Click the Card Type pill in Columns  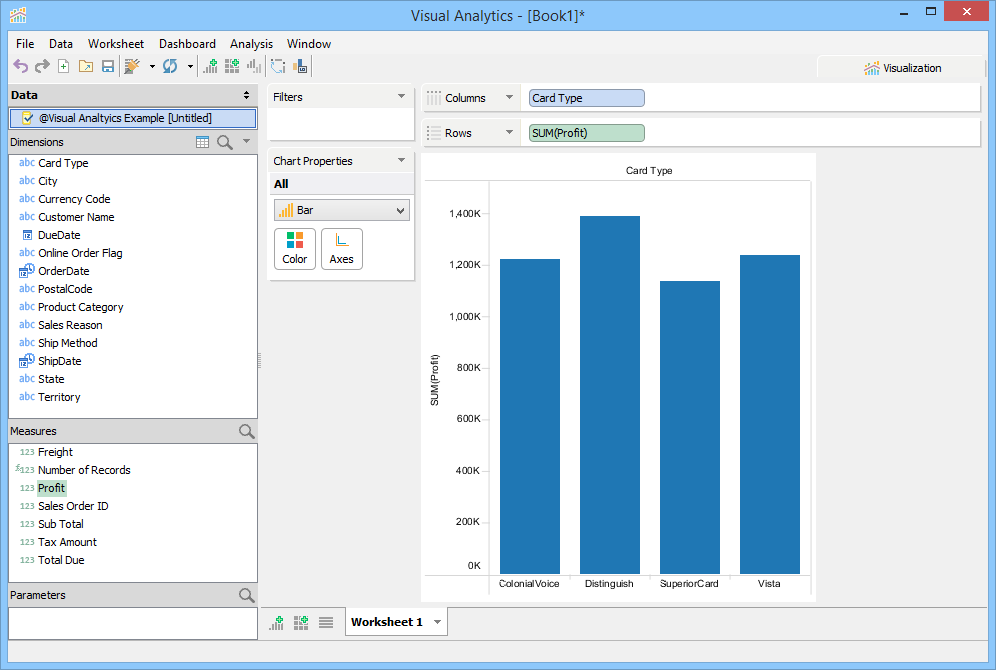(586, 98)
